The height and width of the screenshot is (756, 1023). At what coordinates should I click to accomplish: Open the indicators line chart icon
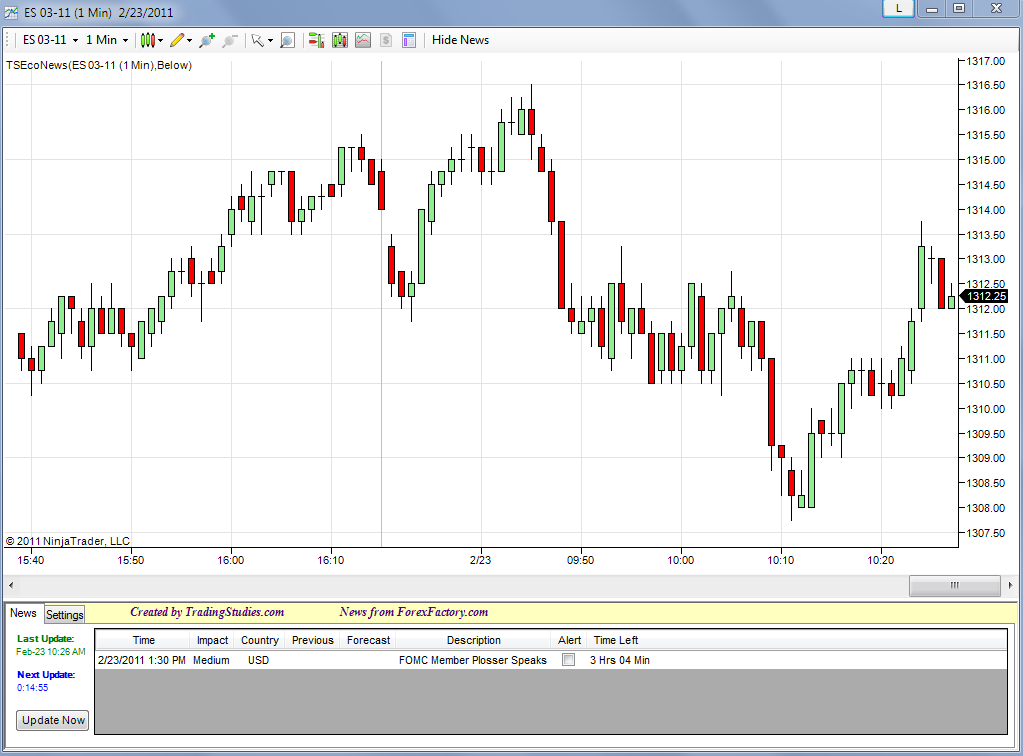(x=363, y=40)
